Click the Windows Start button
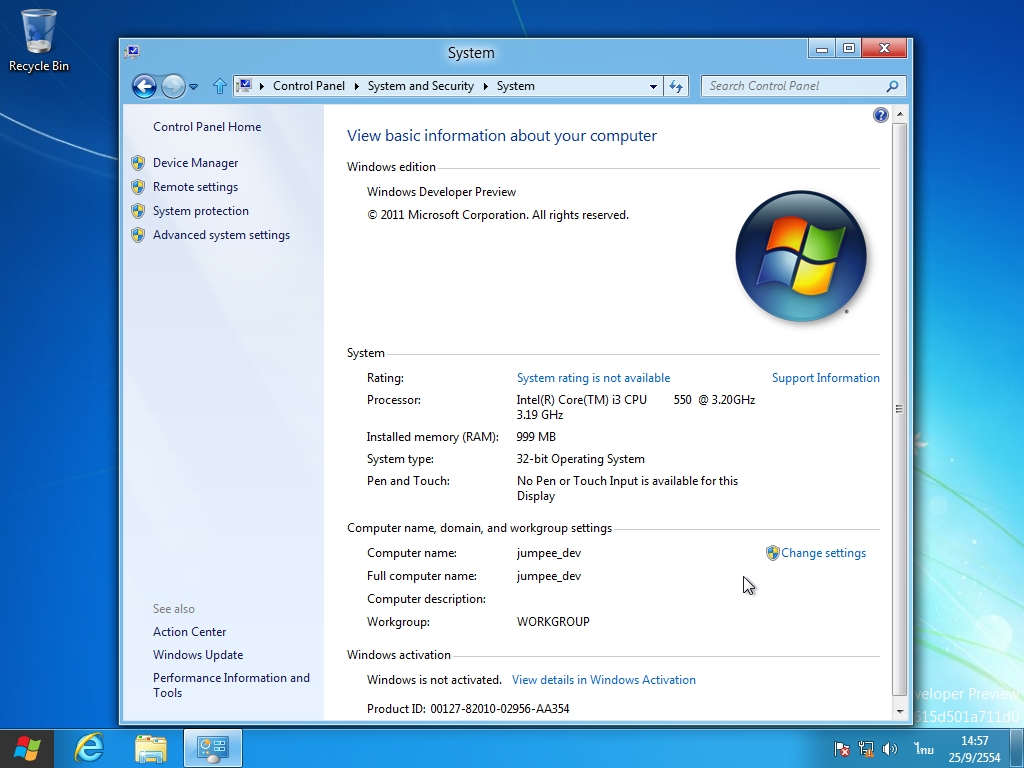 [27, 748]
